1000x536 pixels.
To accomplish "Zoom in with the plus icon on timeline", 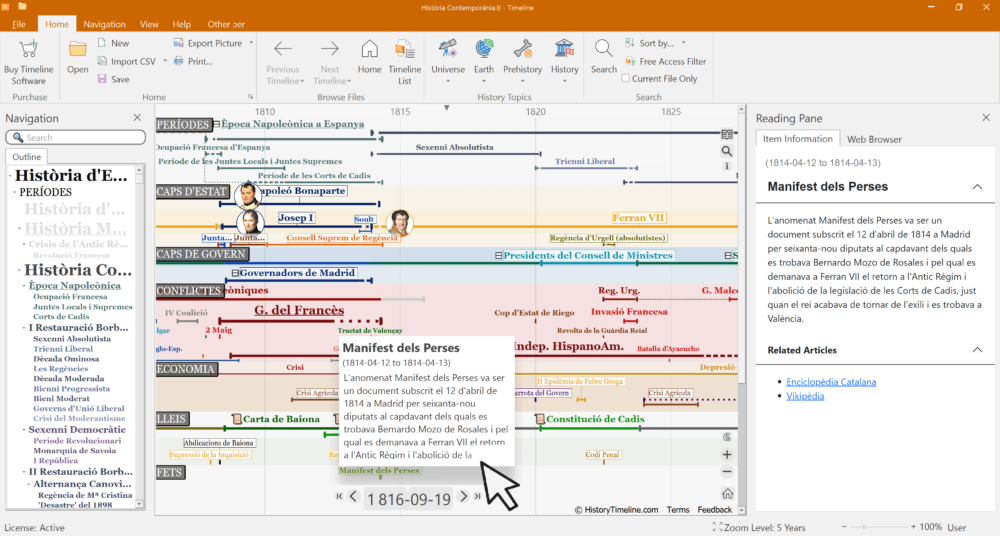I will [727, 454].
